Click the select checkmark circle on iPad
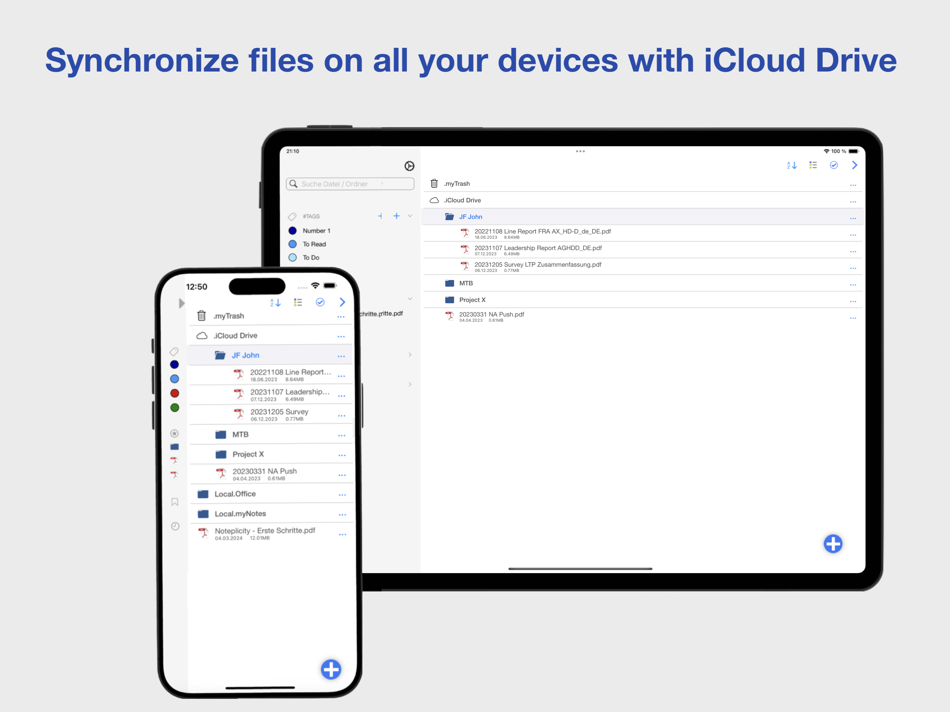The image size is (950, 712). click(834, 165)
